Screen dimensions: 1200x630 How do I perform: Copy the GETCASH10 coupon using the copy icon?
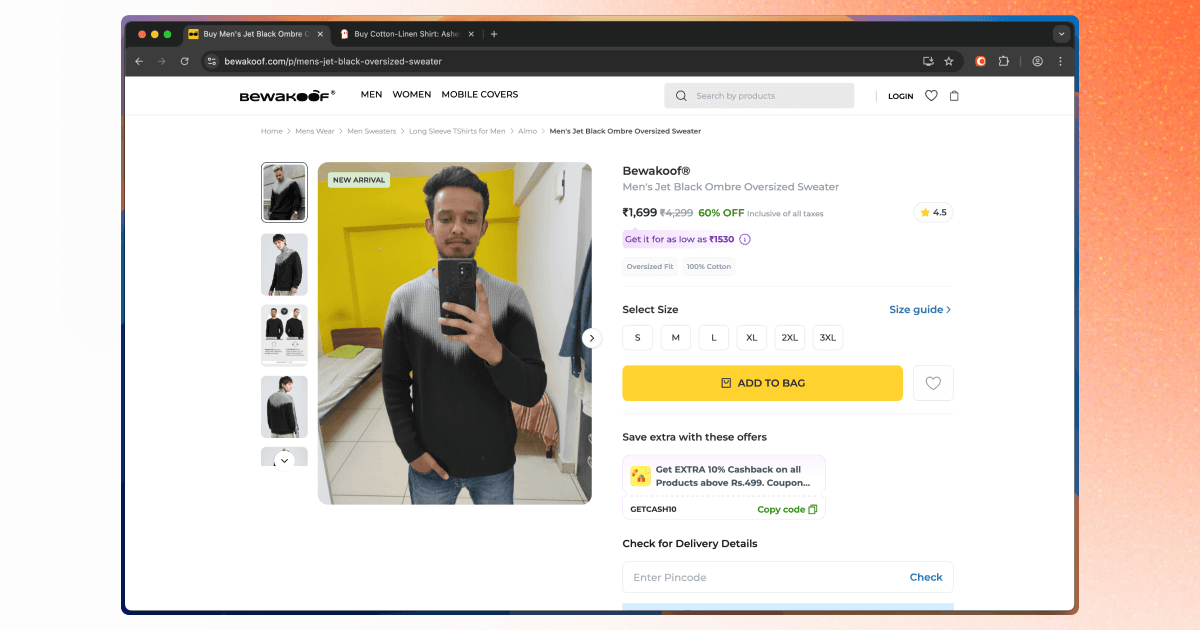coord(812,509)
